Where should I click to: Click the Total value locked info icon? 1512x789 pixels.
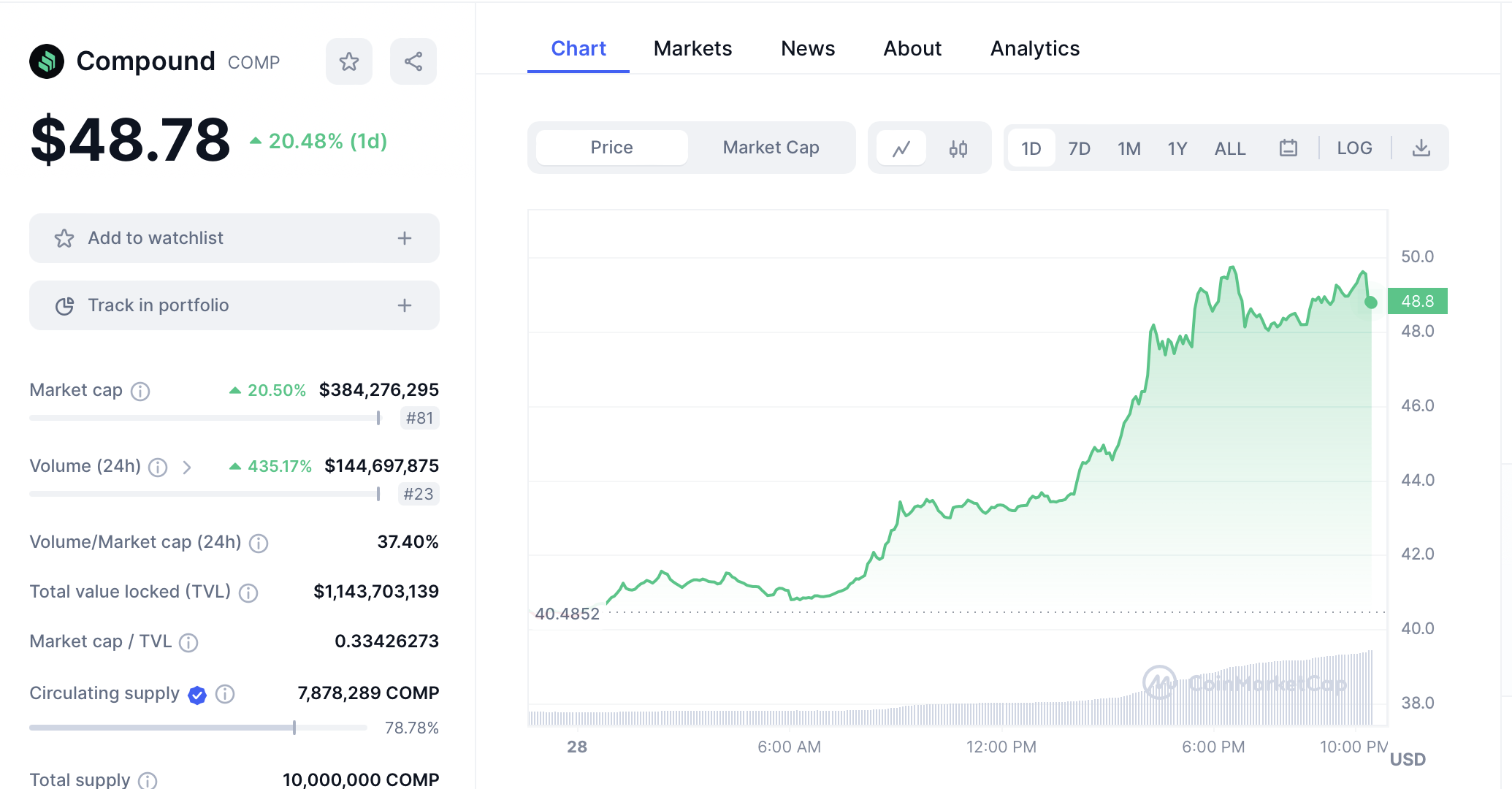pos(248,592)
